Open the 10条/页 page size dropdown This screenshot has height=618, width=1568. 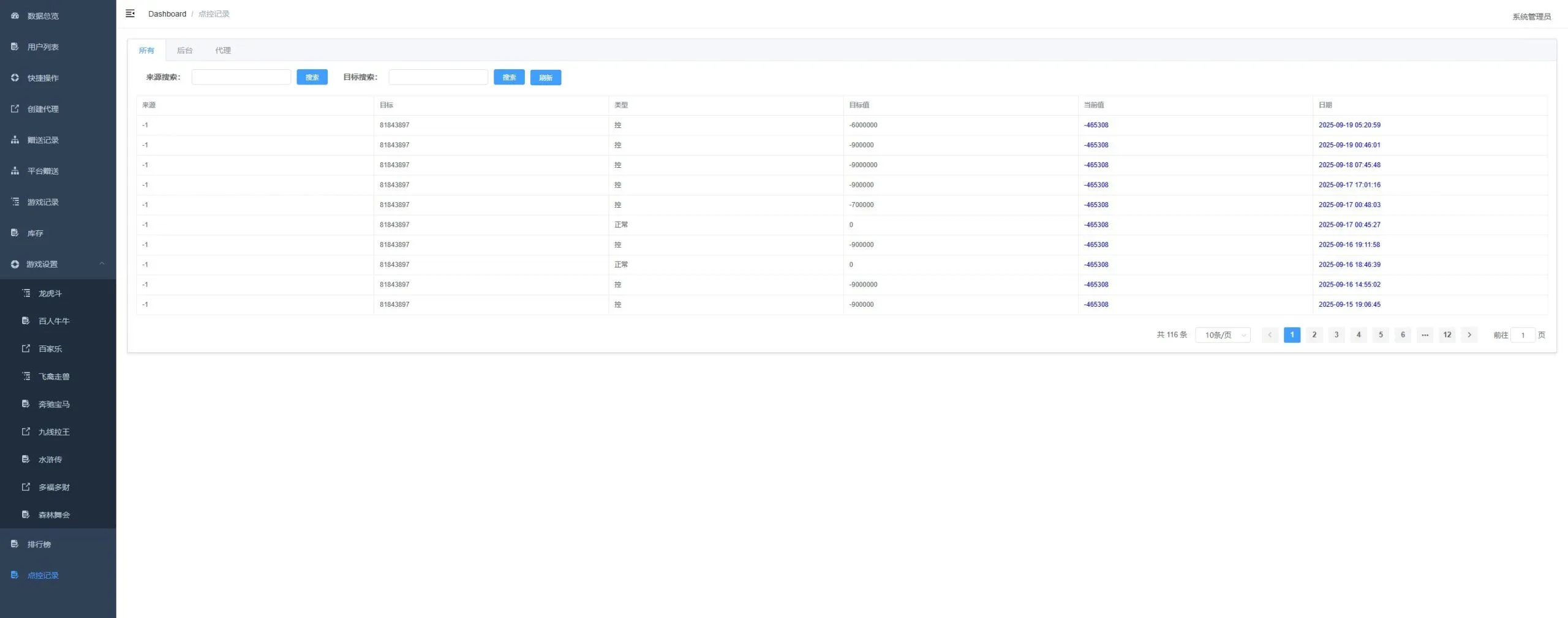pos(1223,335)
